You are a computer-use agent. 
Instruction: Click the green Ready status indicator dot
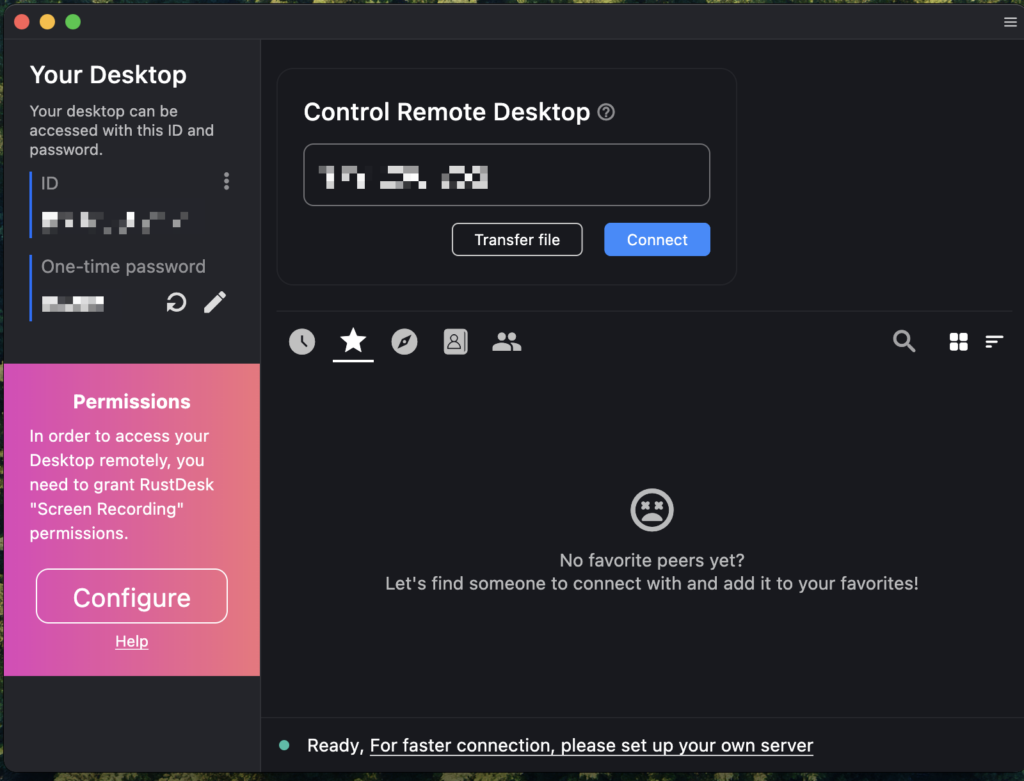285,746
